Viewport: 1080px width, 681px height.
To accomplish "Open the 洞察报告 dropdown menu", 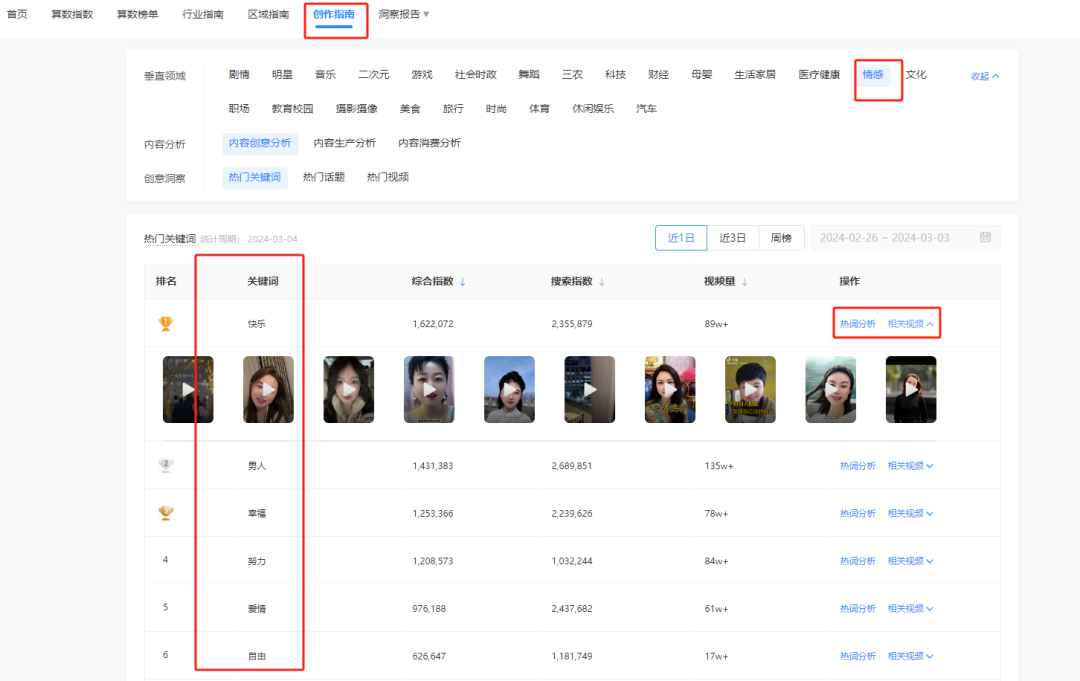I will pos(398,15).
